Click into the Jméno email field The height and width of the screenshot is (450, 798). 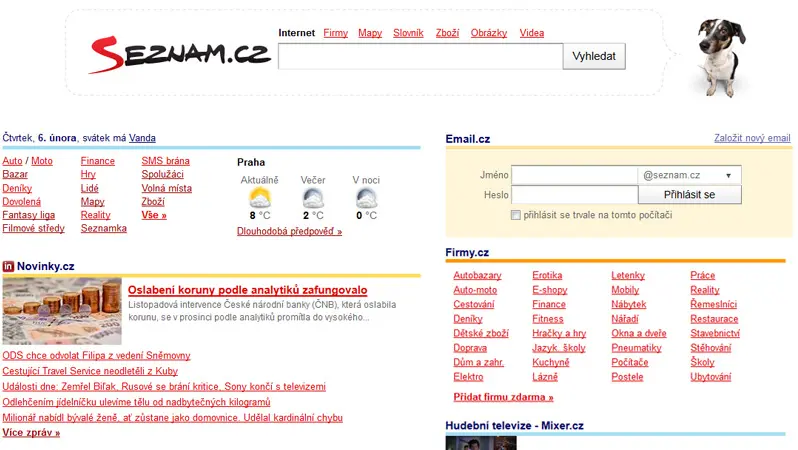[x=574, y=175]
